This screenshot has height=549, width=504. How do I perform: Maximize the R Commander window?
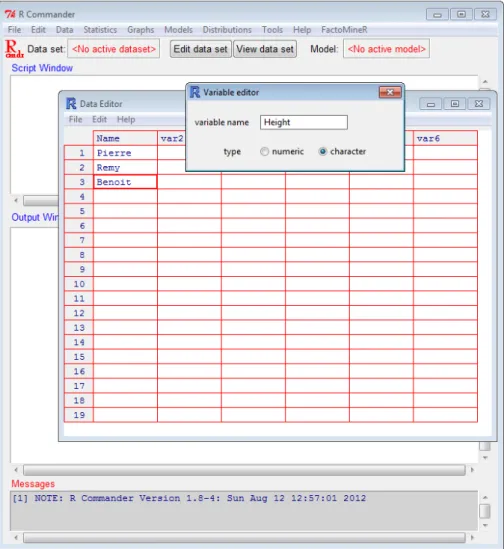pos(461,14)
